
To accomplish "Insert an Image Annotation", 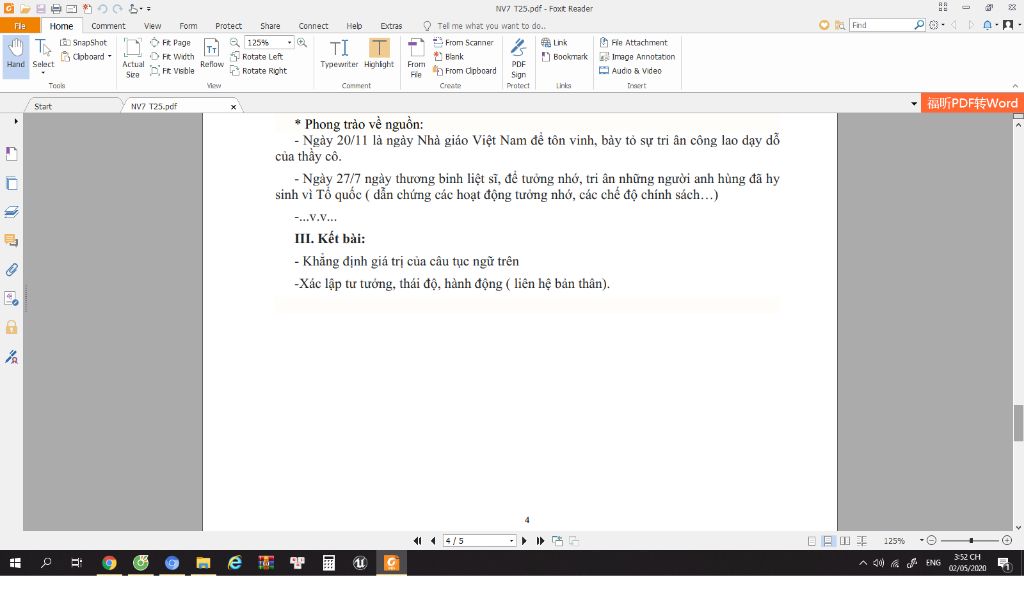I will [x=637, y=57].
